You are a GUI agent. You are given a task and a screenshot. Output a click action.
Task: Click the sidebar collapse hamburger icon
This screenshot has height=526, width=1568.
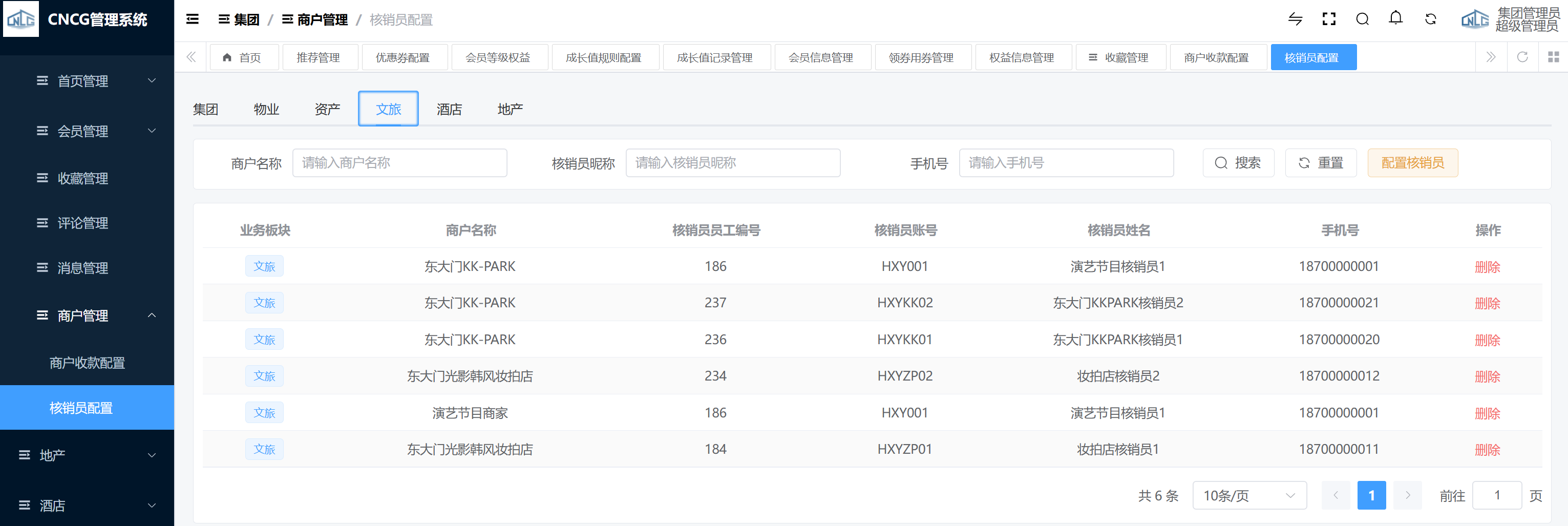coord(193,19)
